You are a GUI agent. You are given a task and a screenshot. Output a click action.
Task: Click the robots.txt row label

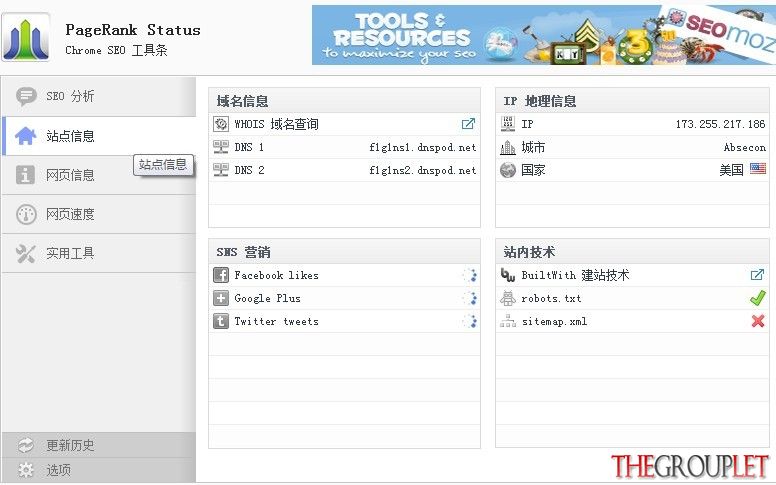coord(551,298)
